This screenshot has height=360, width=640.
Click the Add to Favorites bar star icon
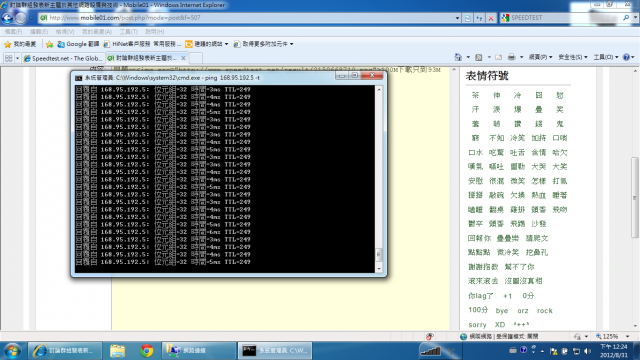click(49, 44)
